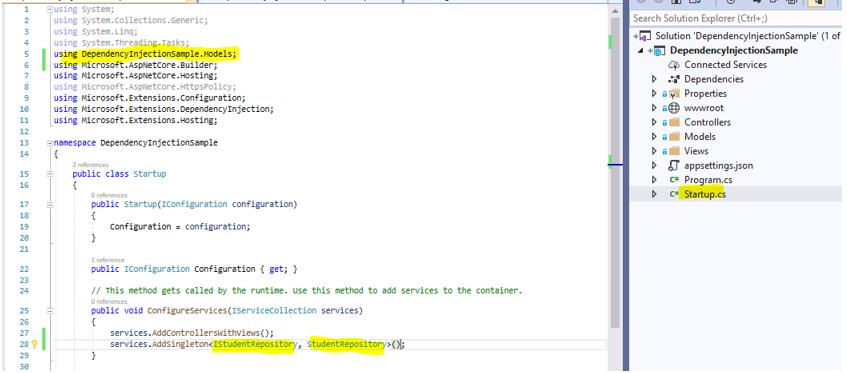This screenshot has width=847, height=373.
Task: Click the C# icon next to Program.cs
Action: (x=674, y=180)
